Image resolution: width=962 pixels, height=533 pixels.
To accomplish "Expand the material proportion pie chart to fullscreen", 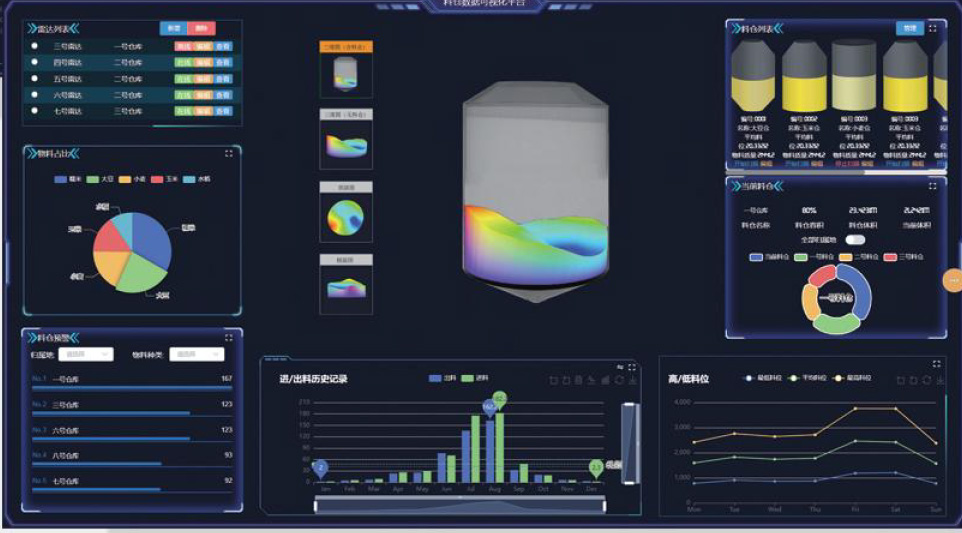I will tap(229, 153).
